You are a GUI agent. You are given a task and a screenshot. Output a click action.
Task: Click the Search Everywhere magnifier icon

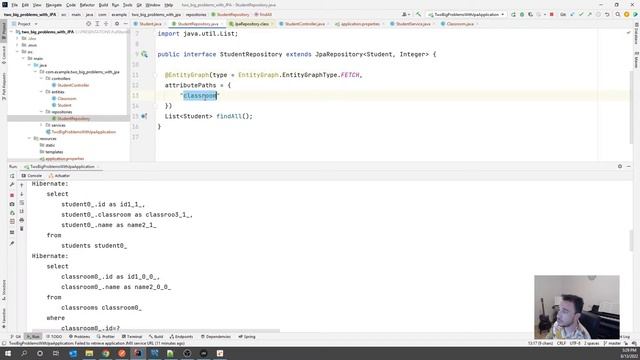pyautogui.click(x=618, y=14)
